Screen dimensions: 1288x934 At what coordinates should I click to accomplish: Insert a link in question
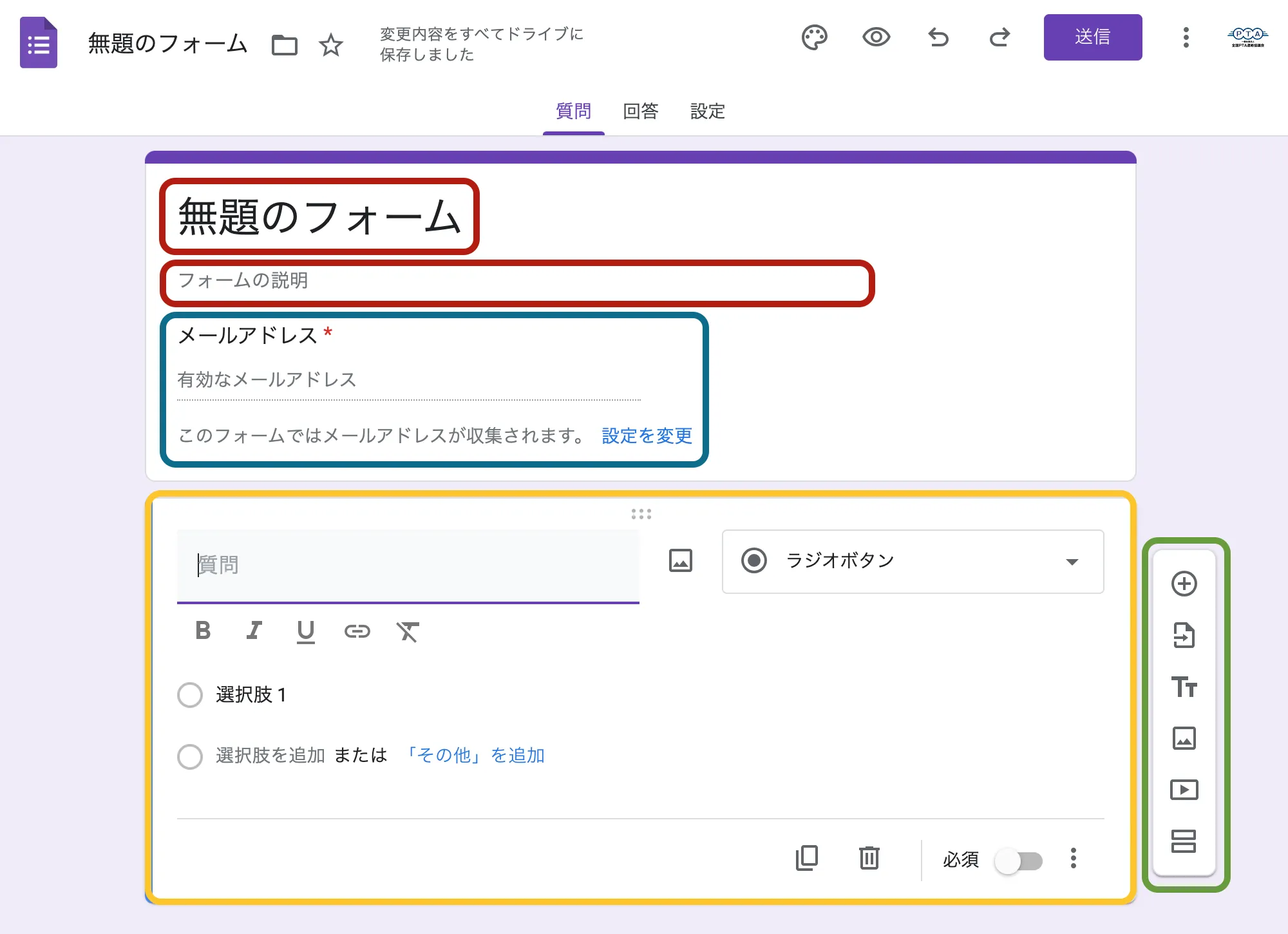(x=357, y=631)
